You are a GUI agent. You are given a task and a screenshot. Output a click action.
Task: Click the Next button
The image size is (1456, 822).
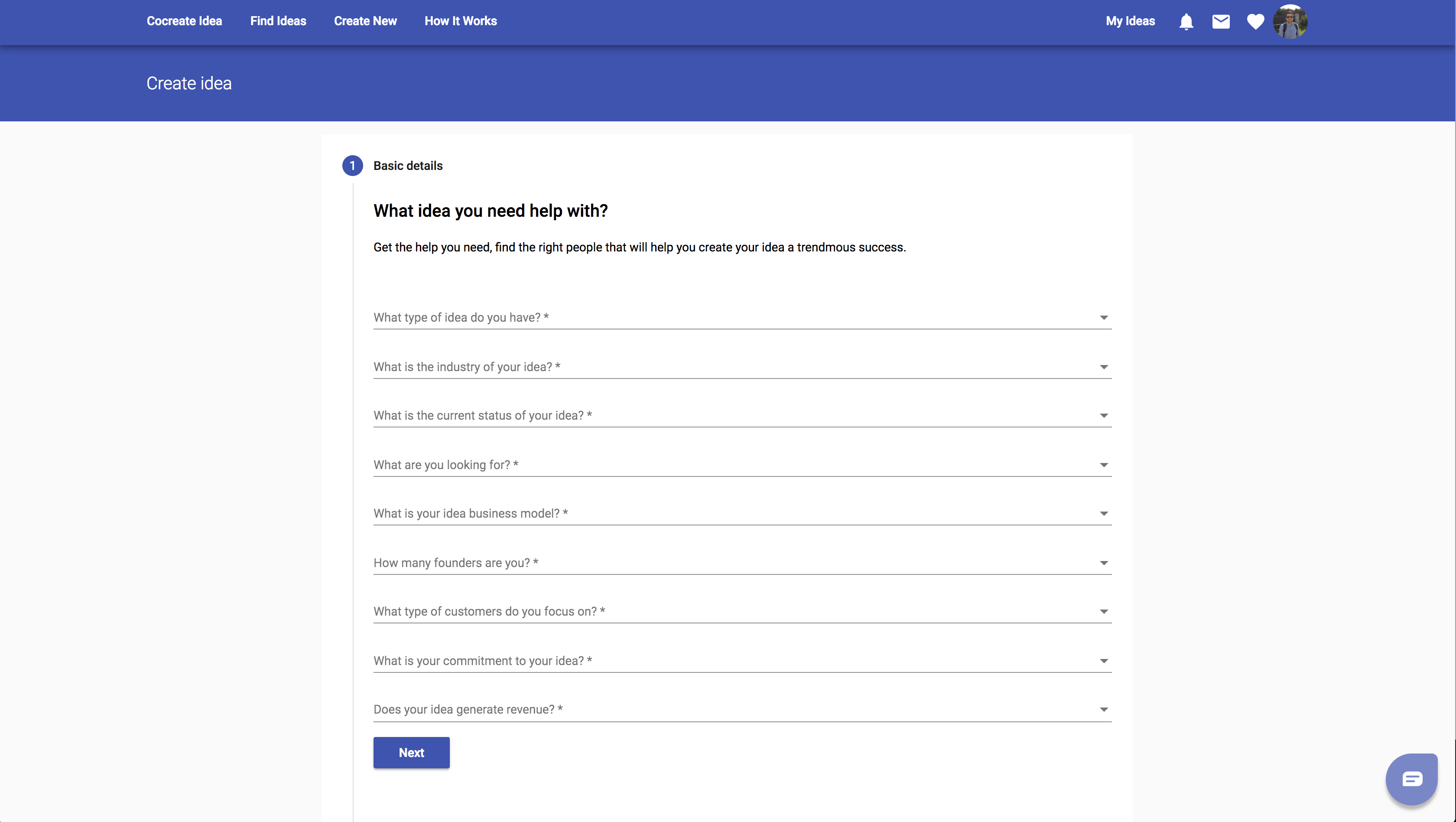411,753
